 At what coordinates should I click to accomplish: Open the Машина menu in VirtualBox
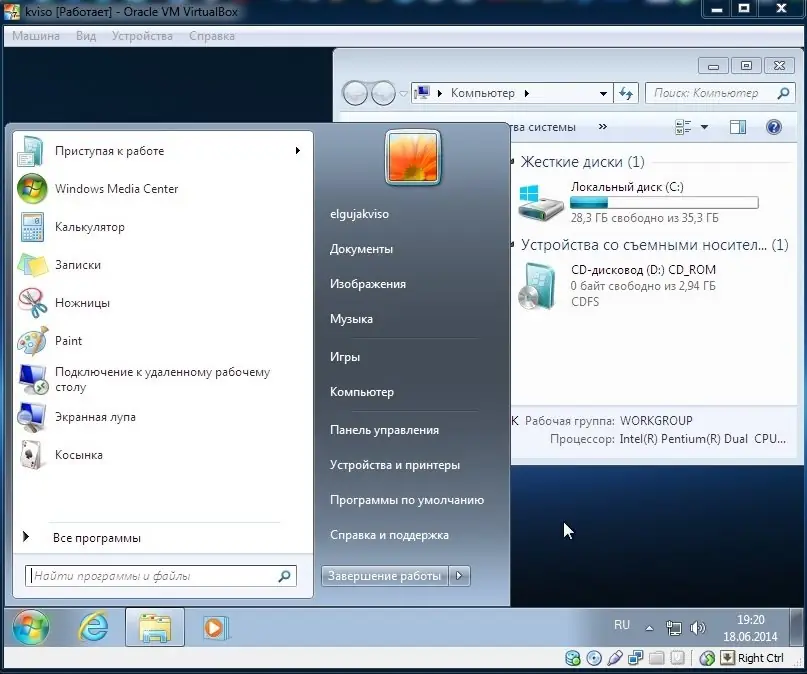36,36
